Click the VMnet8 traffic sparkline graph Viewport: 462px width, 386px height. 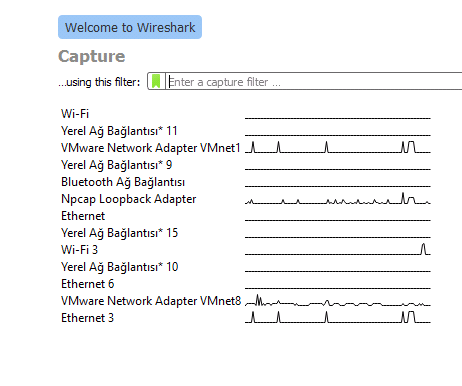[x=338, y=300]
